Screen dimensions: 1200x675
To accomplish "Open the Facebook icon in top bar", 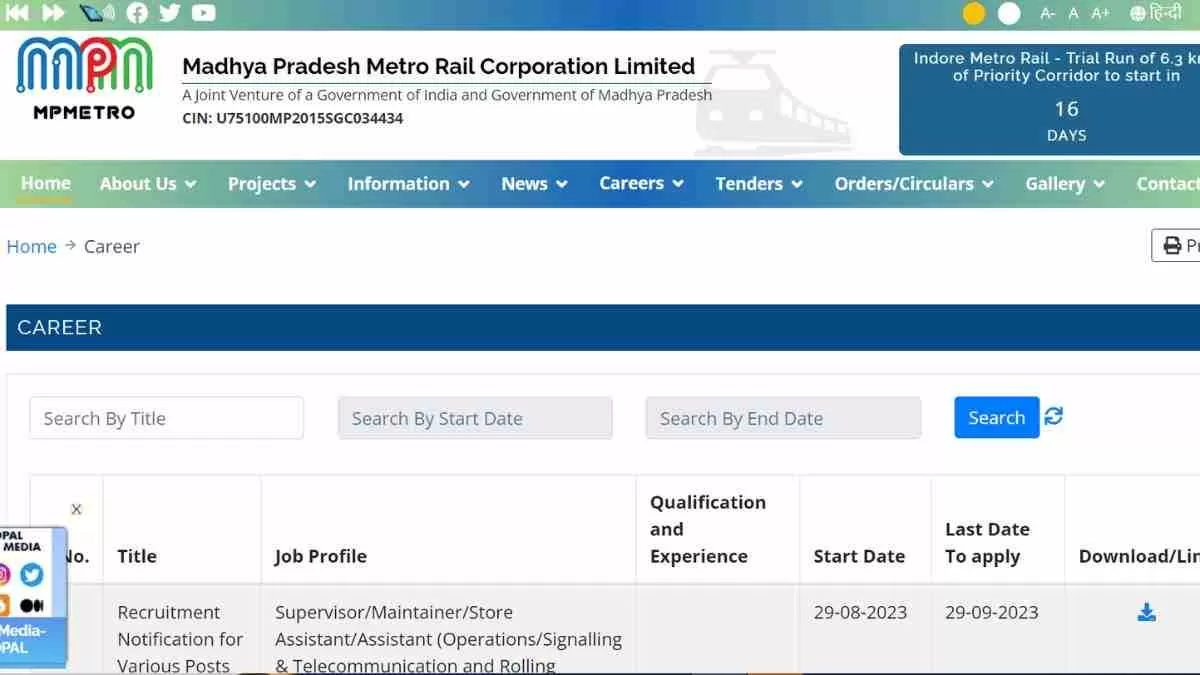I will pyautogui.click(x=137, y=13).
